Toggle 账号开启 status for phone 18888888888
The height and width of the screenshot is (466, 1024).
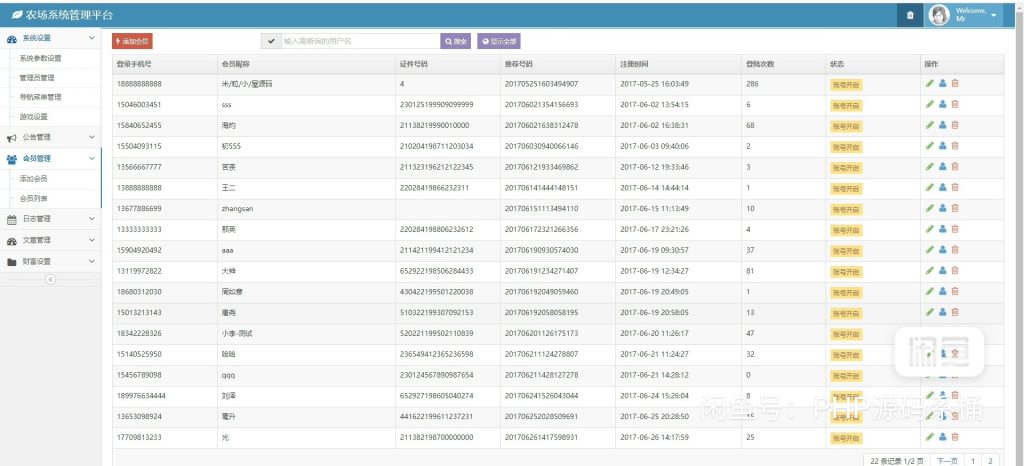[846, 84]
